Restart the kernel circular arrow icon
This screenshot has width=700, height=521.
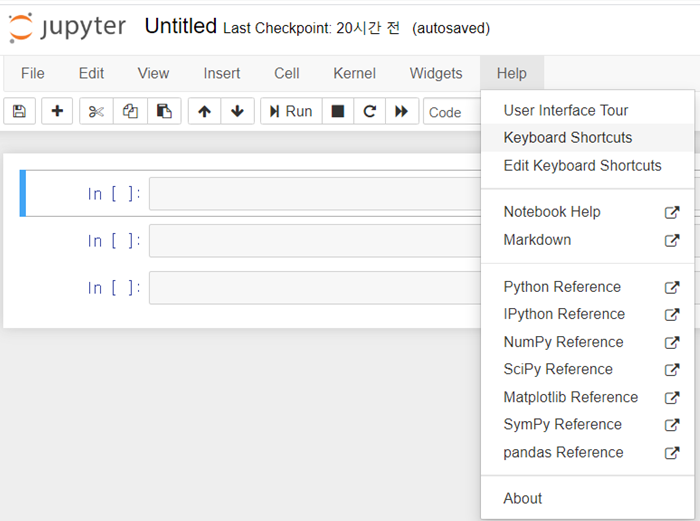coord(370,111)
